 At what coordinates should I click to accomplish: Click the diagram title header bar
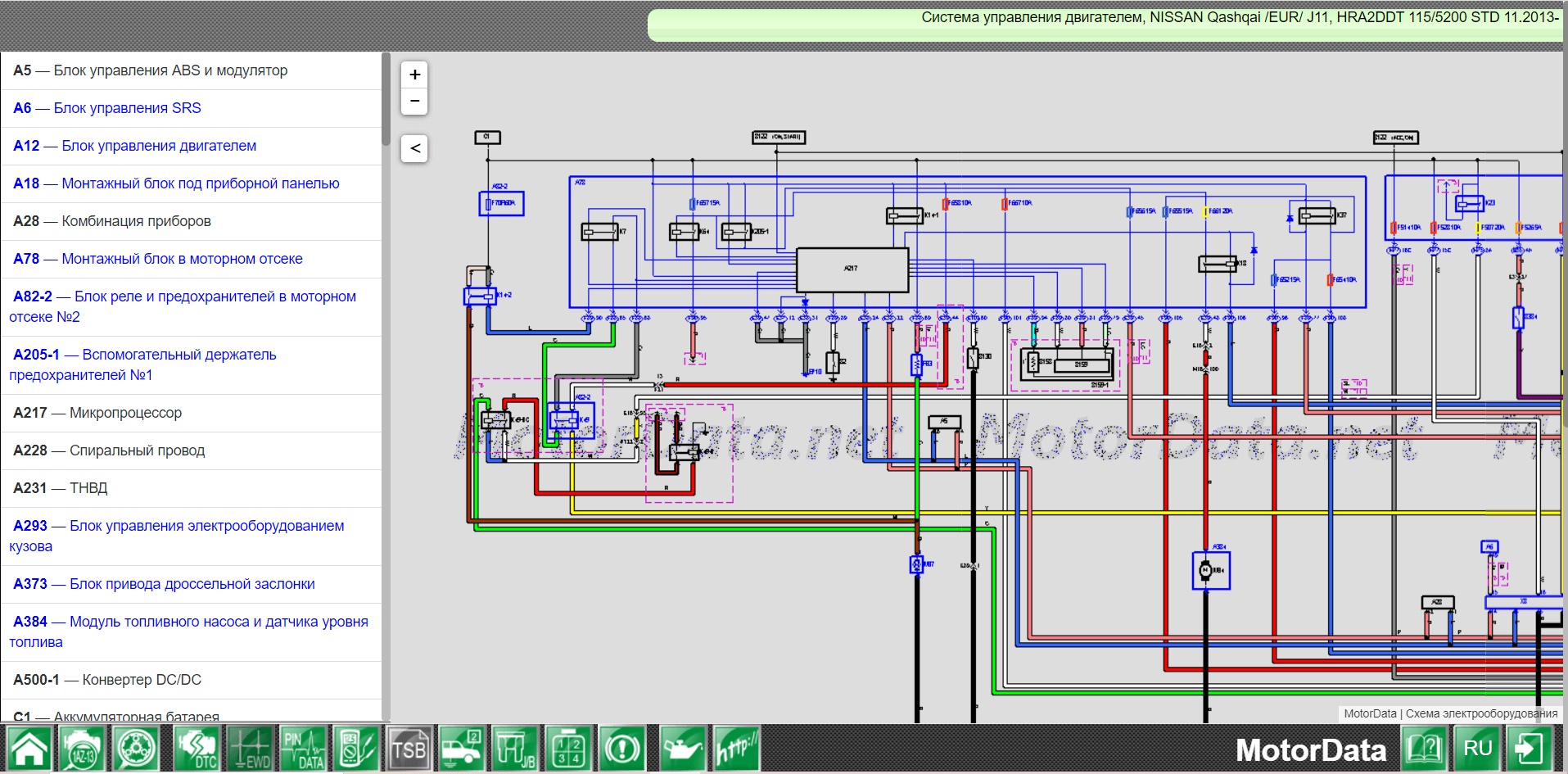click(1104, 25)
